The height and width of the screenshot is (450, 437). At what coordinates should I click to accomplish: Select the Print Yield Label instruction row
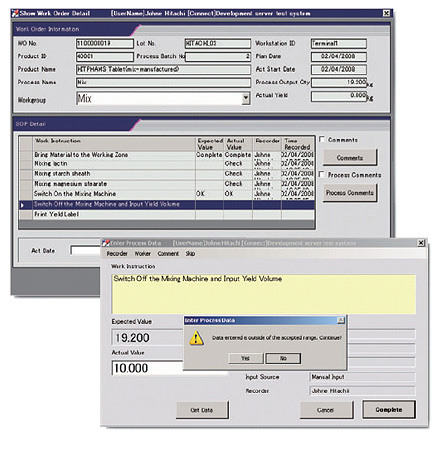point(167,214)
